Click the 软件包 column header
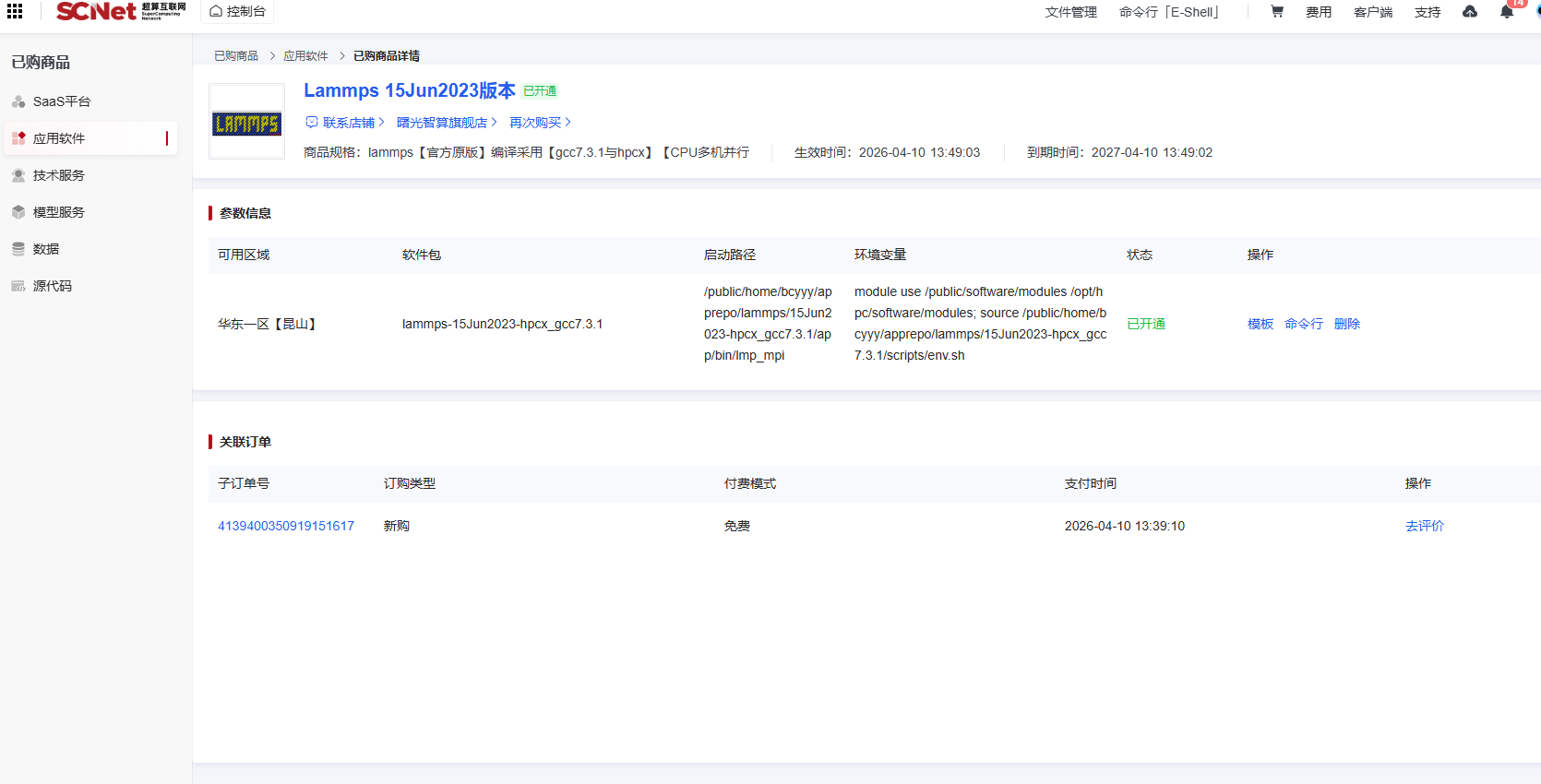1541x784 pixels. point(422,255)
